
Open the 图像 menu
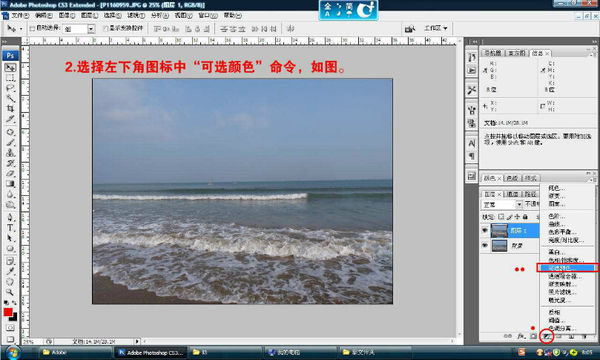pyautogui.click(x=67, y=16)
